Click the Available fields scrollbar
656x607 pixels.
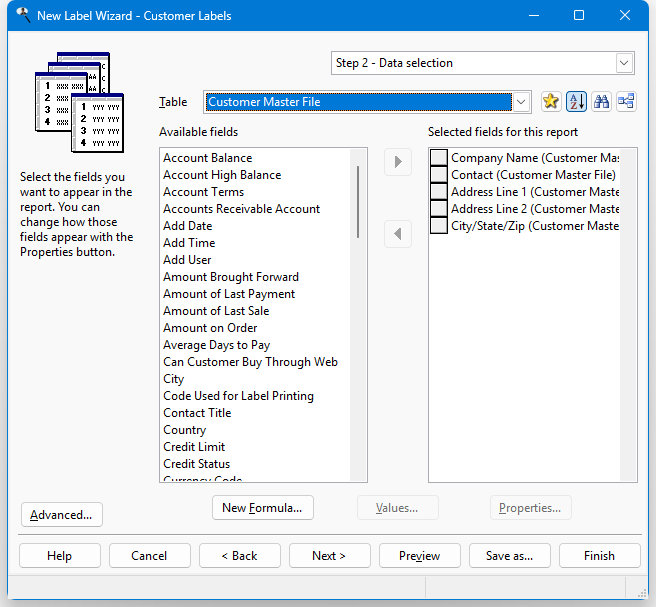358,200
